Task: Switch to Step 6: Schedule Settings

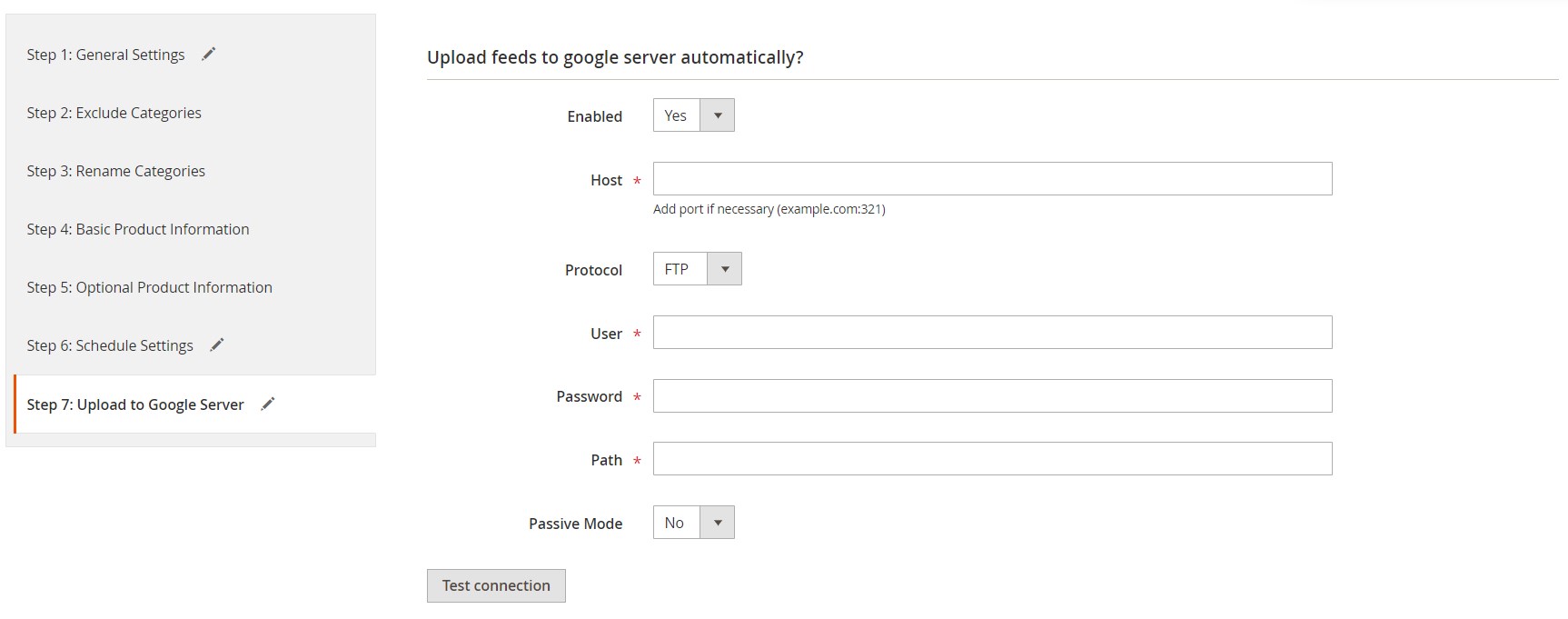Action: pos(110,345)
